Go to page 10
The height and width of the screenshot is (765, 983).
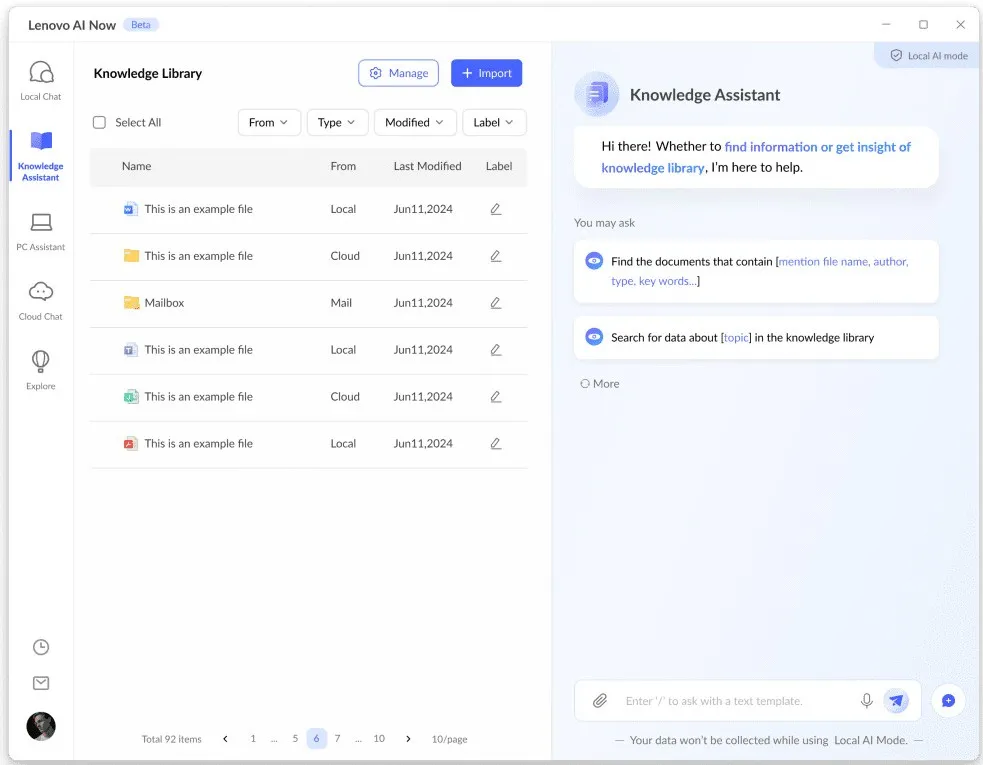tap(379, 739)
